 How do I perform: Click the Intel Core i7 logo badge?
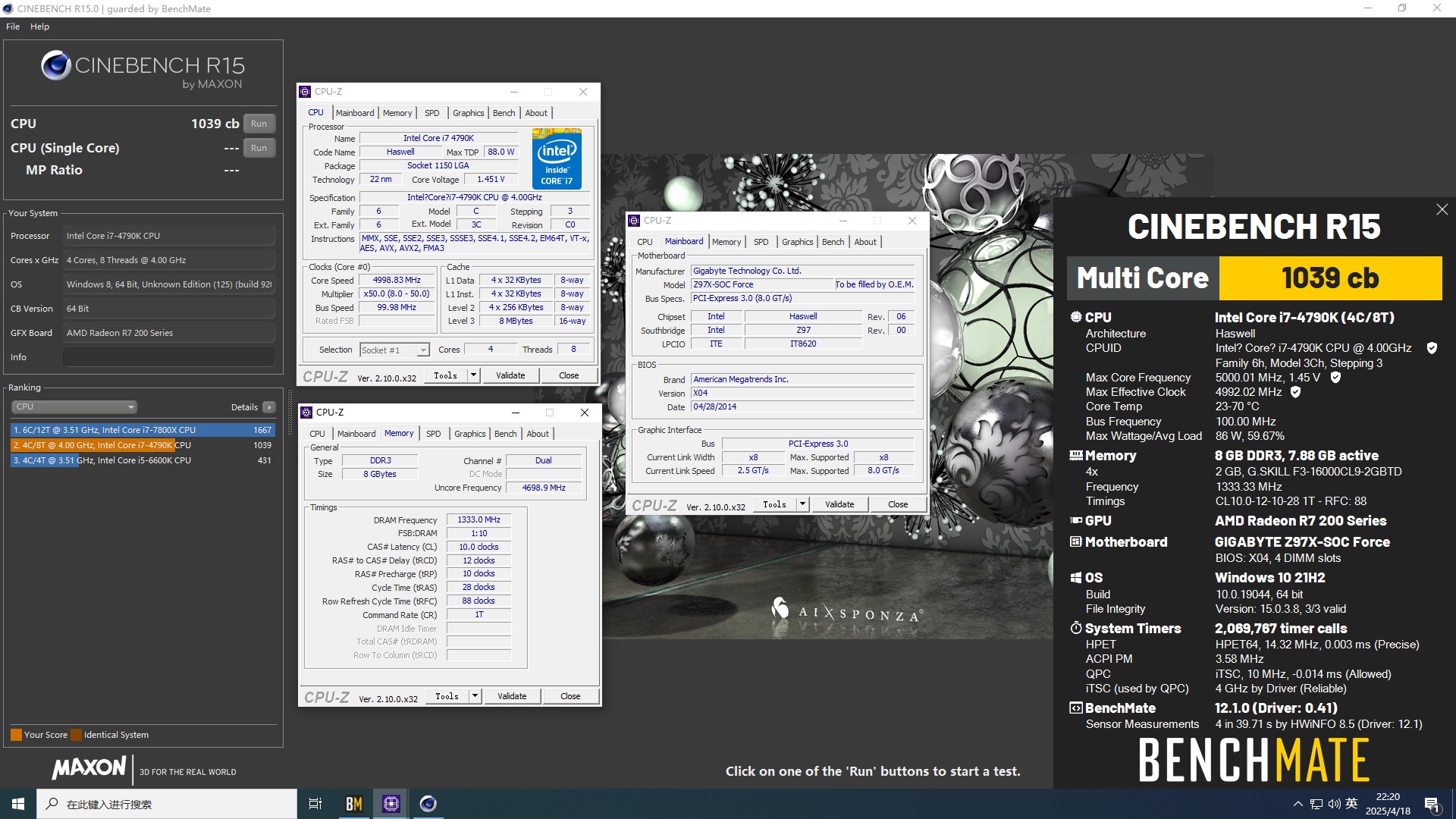click(557, 158)
